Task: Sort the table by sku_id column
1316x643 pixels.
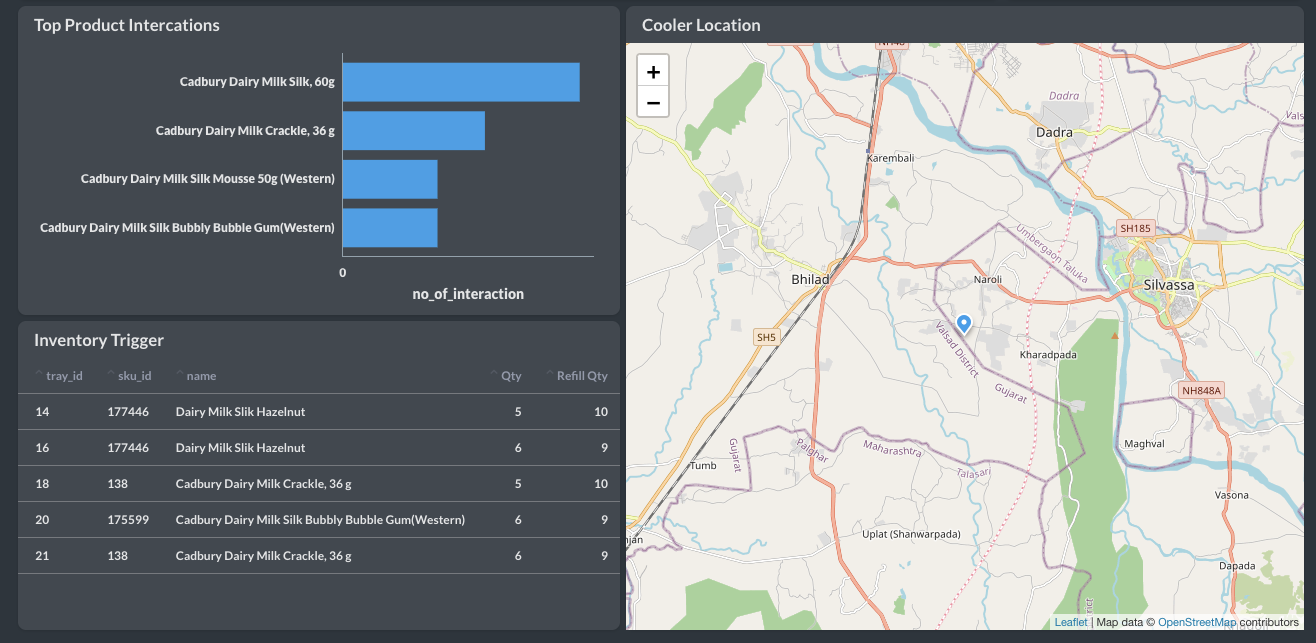Action: pos(134,376)
